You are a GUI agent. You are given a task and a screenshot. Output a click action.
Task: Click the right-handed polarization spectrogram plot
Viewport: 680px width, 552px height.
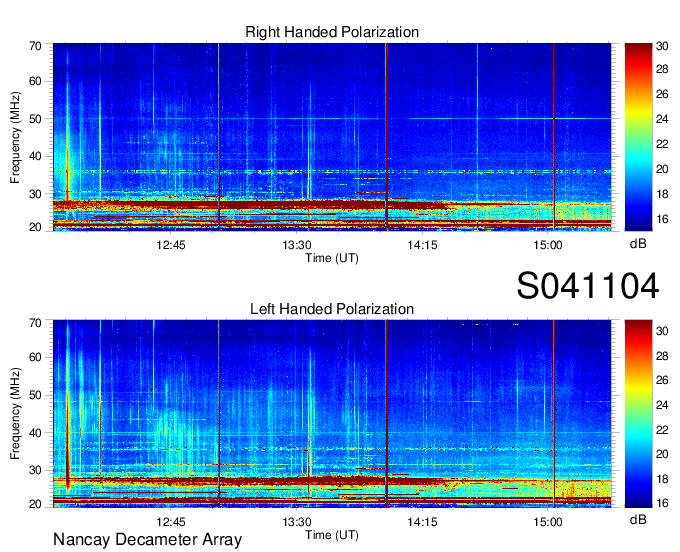[x=332, y=137]
